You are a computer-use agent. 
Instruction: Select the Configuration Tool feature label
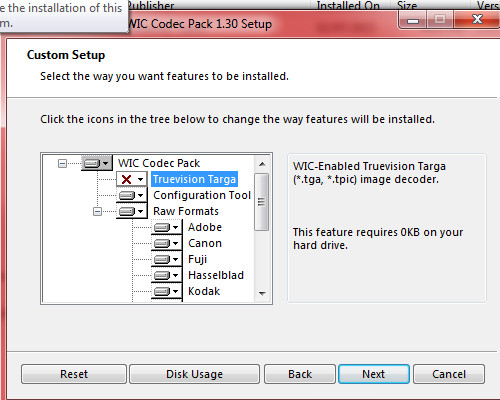202,195
